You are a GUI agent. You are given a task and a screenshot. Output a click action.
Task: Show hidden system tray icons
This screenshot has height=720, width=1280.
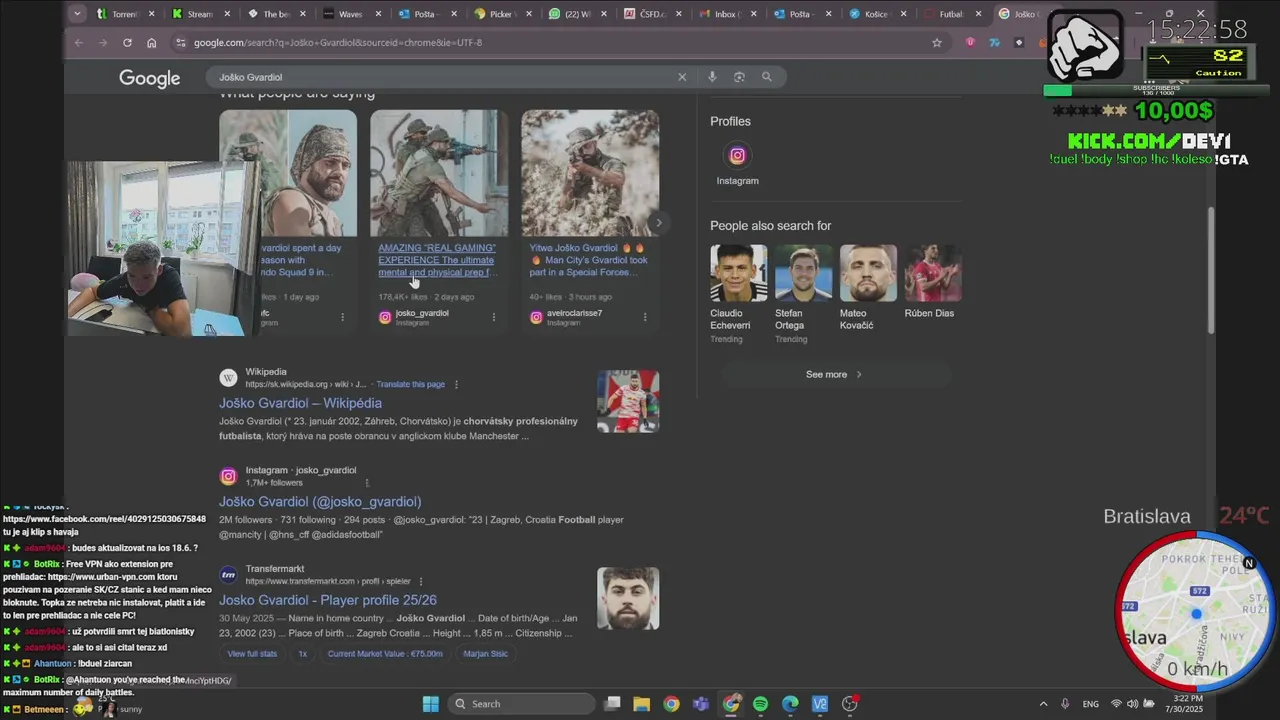[1043, 704]
